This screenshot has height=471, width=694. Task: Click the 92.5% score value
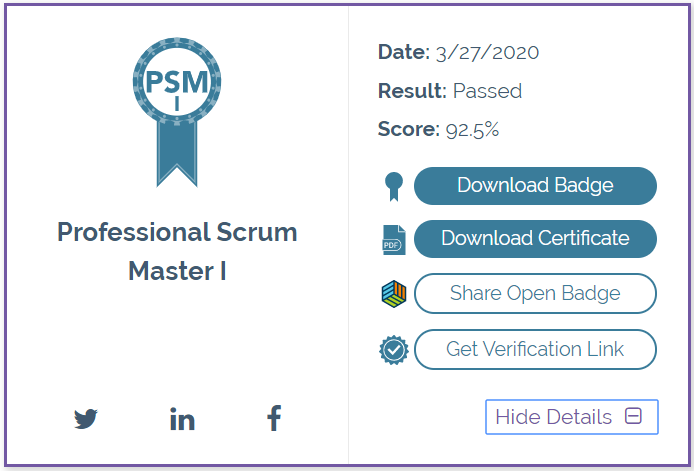pyautogui.click(x=472, y=129)
